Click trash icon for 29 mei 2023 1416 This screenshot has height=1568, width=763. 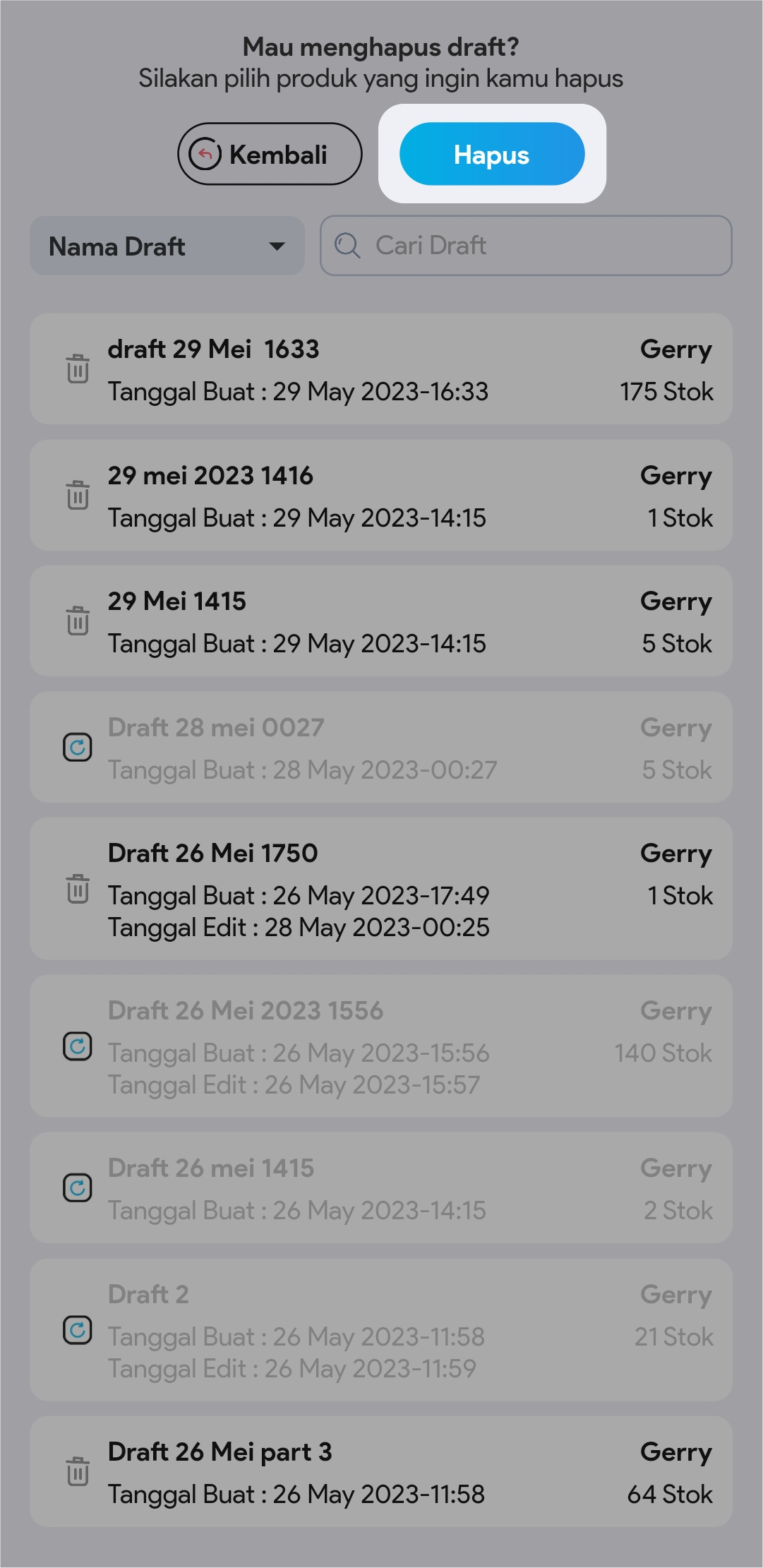click(78, 495)
